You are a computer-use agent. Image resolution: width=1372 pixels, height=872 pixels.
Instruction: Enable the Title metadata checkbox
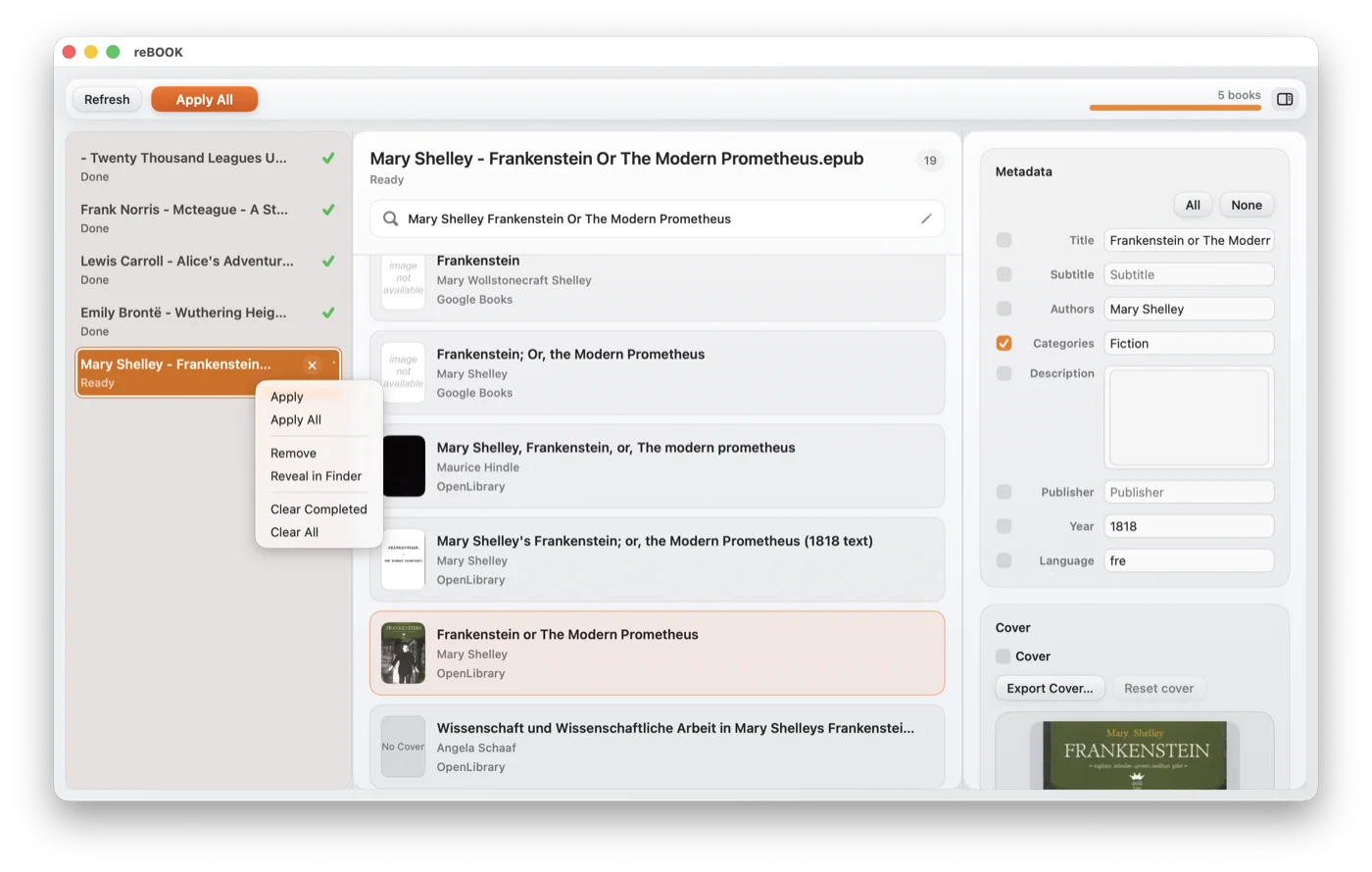coord(1004,240)
